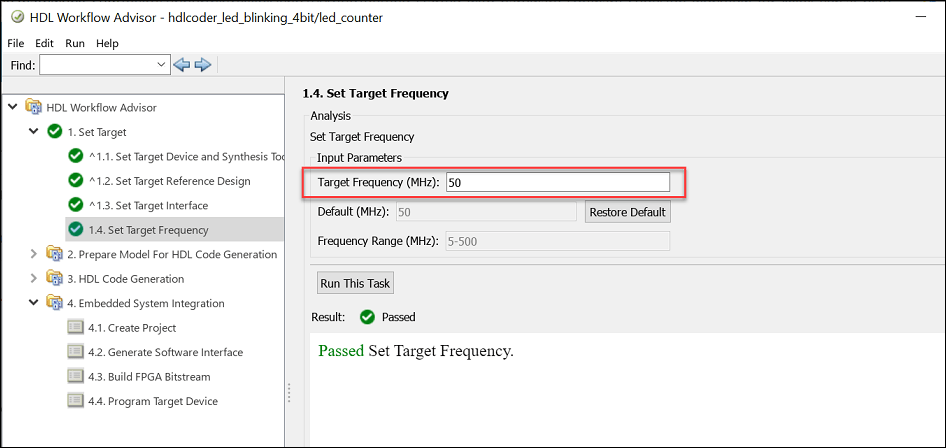This screenshot has height=448, width=946.
Task: Expand Prepare Model For HDL Code Generation
Action: pyautogui.click(x=34, y=254)
